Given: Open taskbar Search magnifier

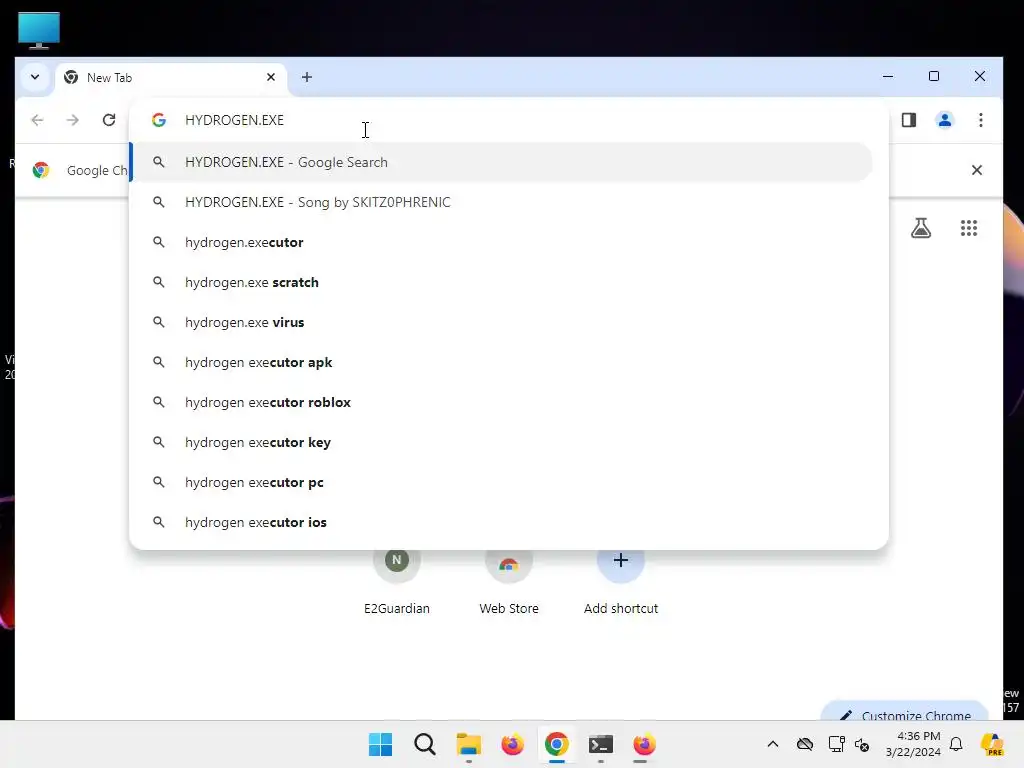Looking at the screenshot, I should coord(424,744).
